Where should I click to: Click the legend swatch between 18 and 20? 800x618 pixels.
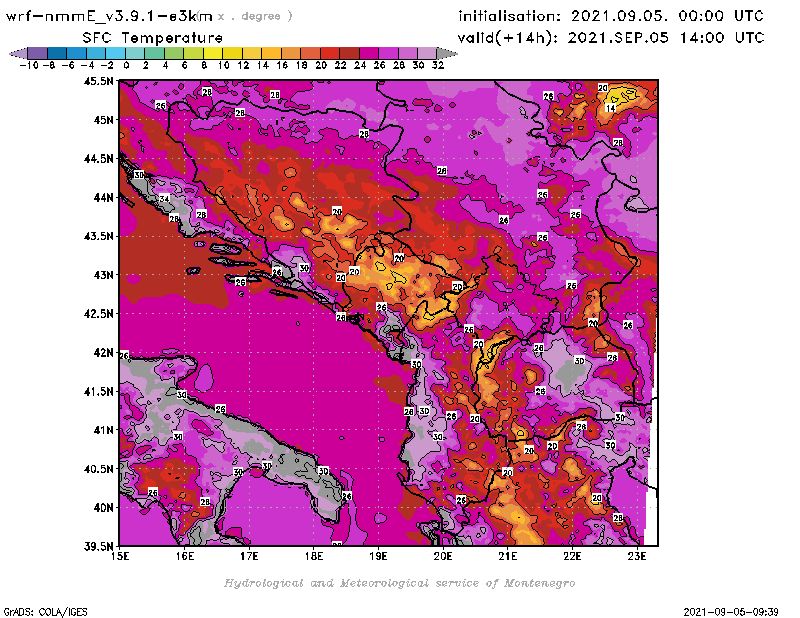click(x=310, y=53)
